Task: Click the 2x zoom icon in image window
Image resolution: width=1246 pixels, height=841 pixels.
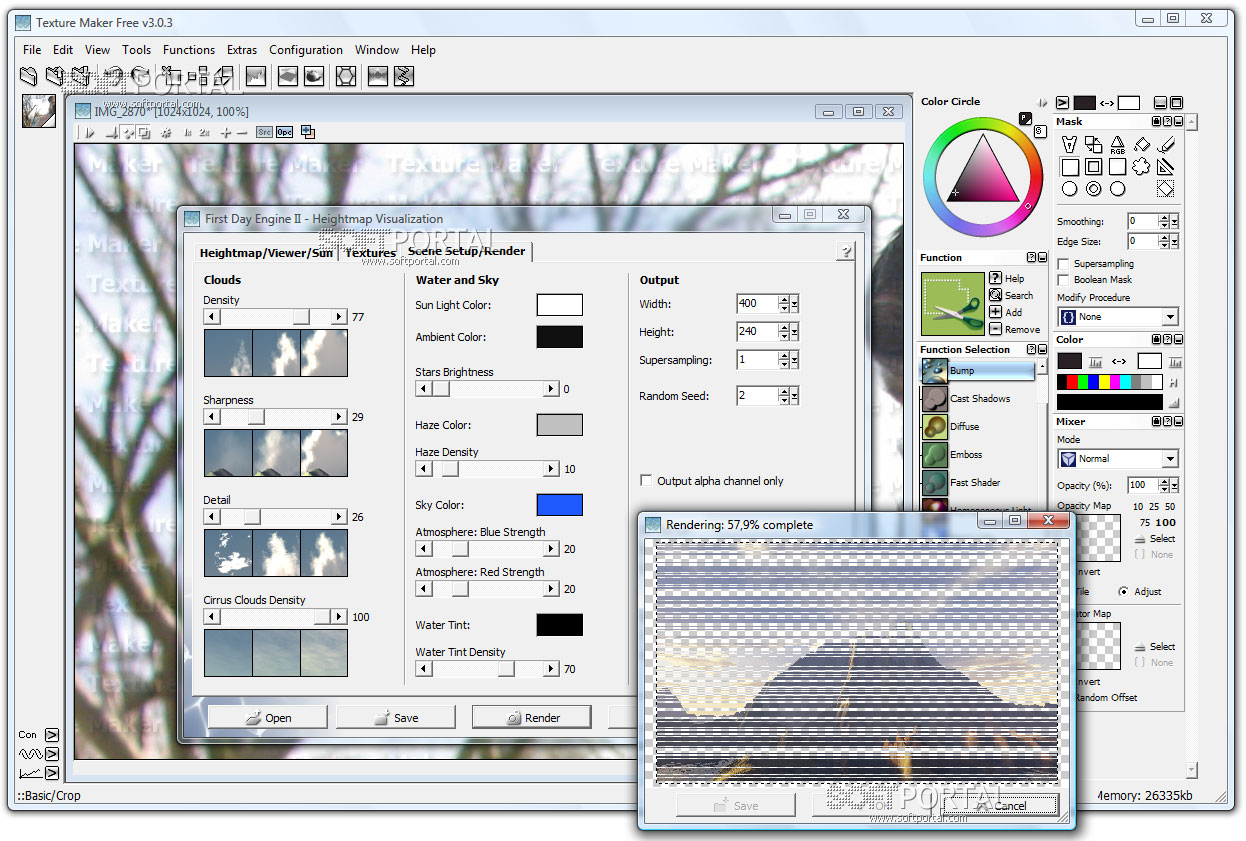Action: click(204, 132)
